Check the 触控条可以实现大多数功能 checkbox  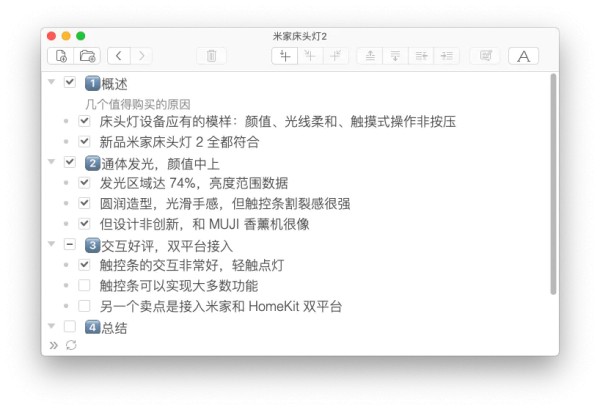point(84,285)
